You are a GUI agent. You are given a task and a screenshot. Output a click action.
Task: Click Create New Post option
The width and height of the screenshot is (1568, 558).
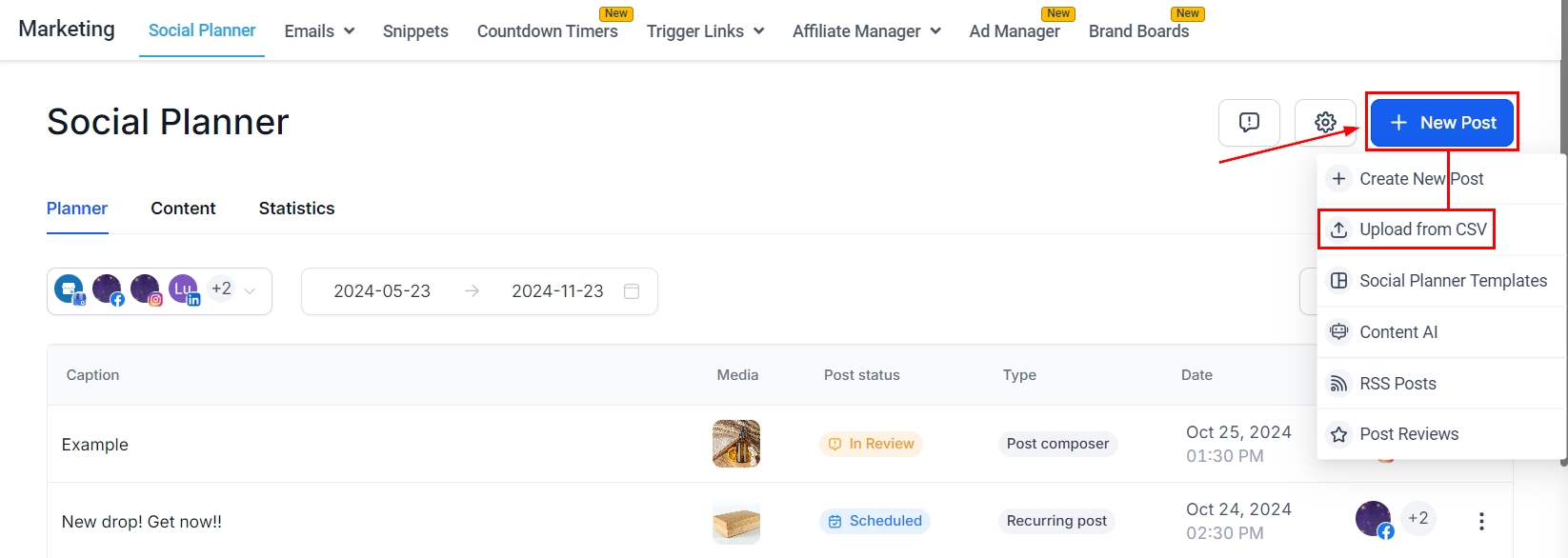(x=1420, y=179)
